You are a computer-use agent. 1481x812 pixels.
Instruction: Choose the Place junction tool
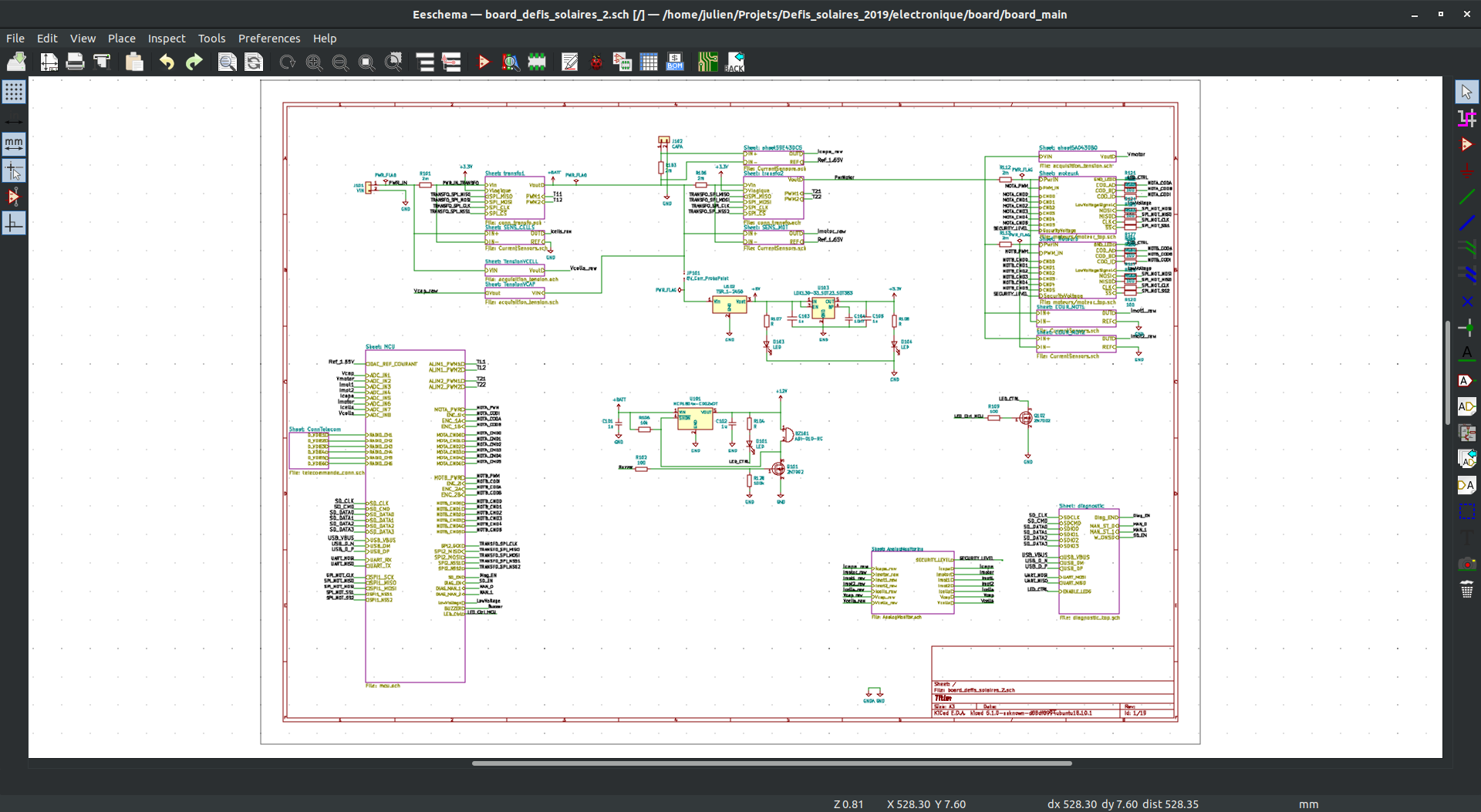[1466, 328]
